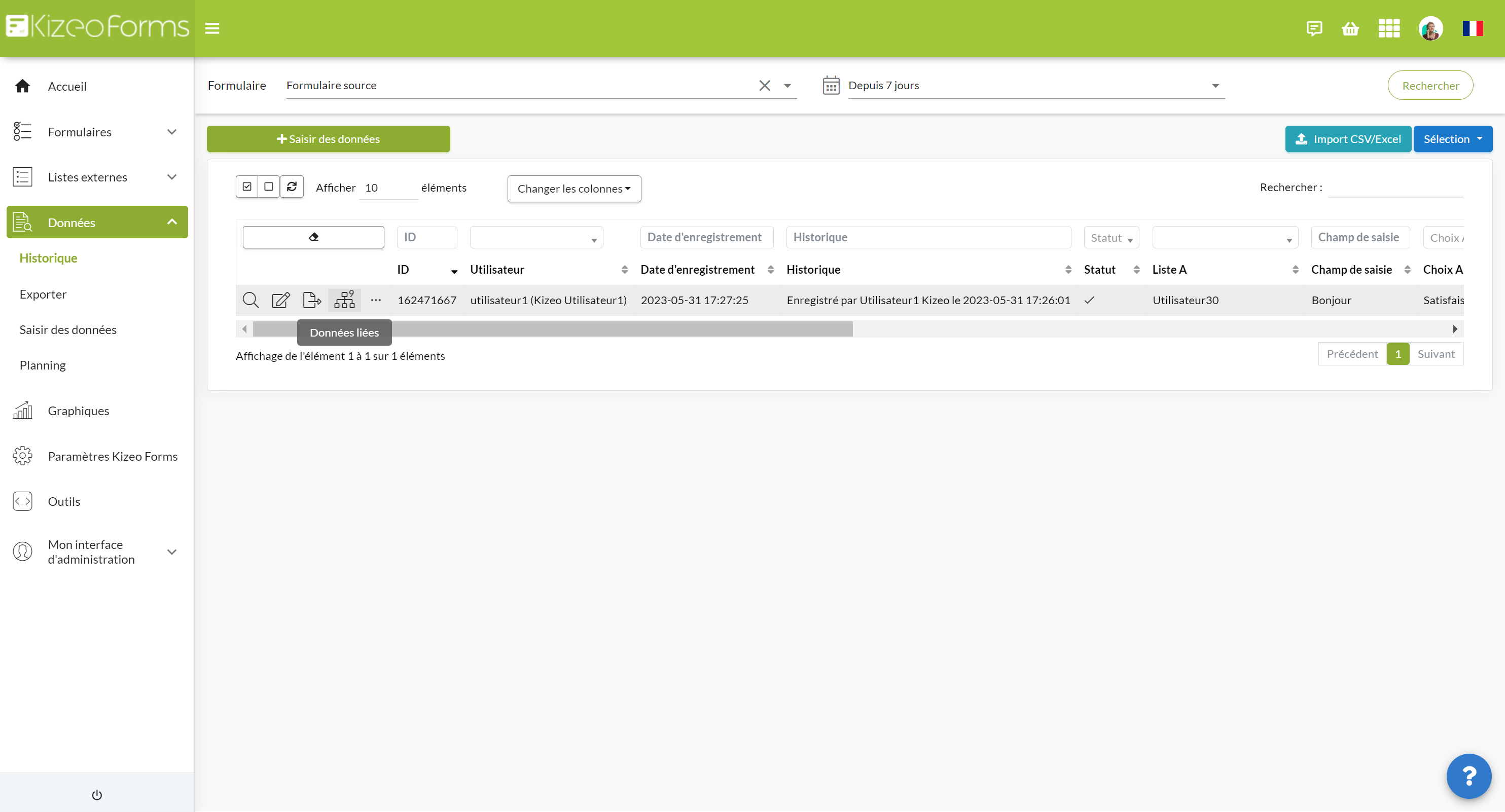The image size is (1505, 812).
Task: Open Exporter submenu item
Action: coord(43,294)
